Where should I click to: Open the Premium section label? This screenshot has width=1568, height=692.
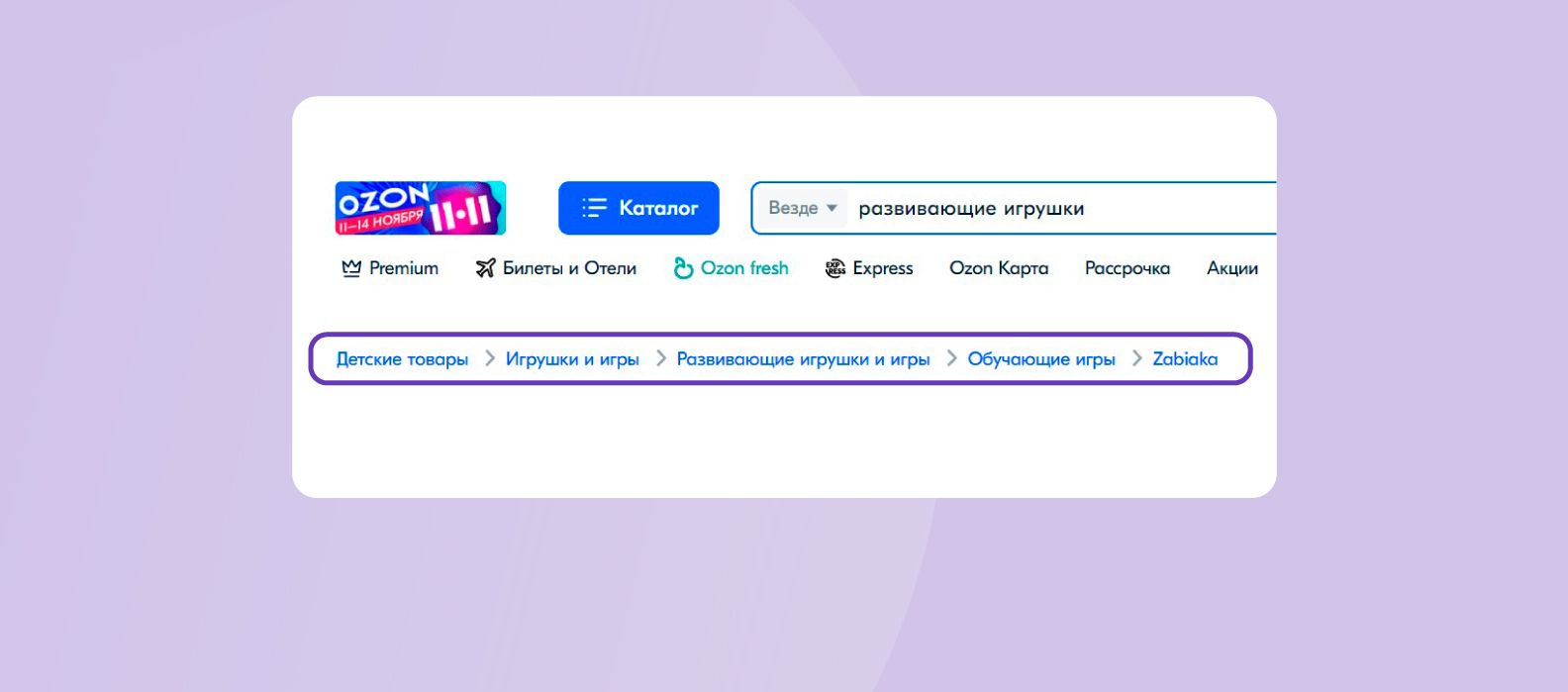404,268
